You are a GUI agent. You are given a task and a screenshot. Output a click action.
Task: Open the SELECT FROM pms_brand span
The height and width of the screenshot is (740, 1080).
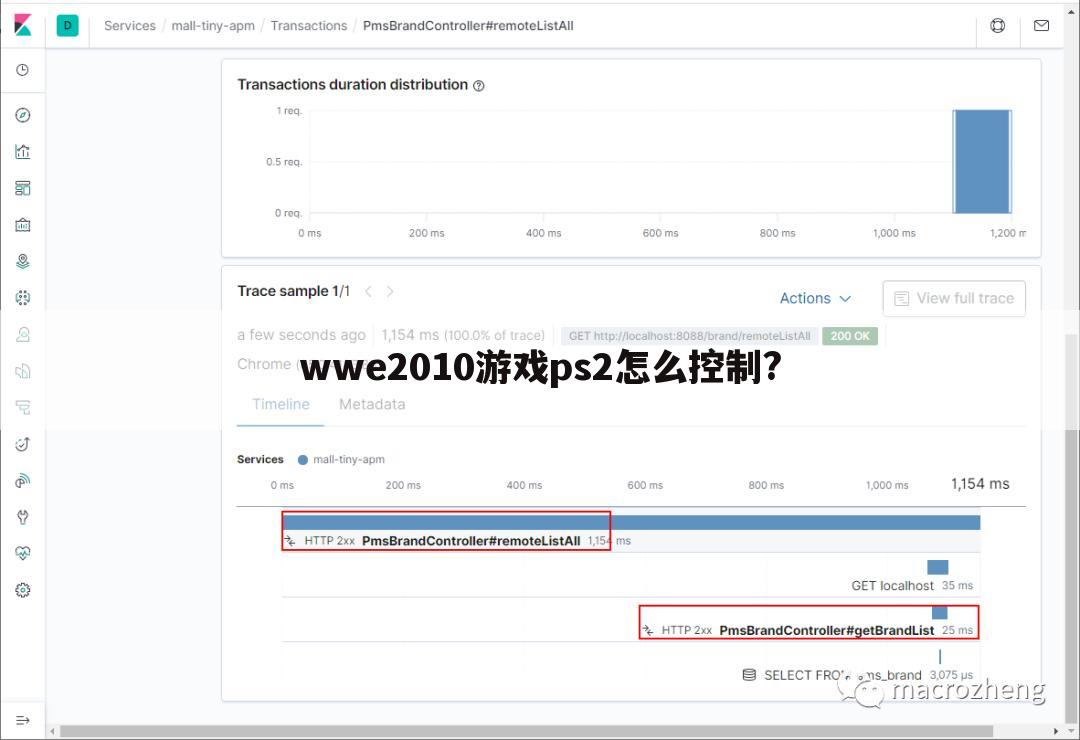858,667
